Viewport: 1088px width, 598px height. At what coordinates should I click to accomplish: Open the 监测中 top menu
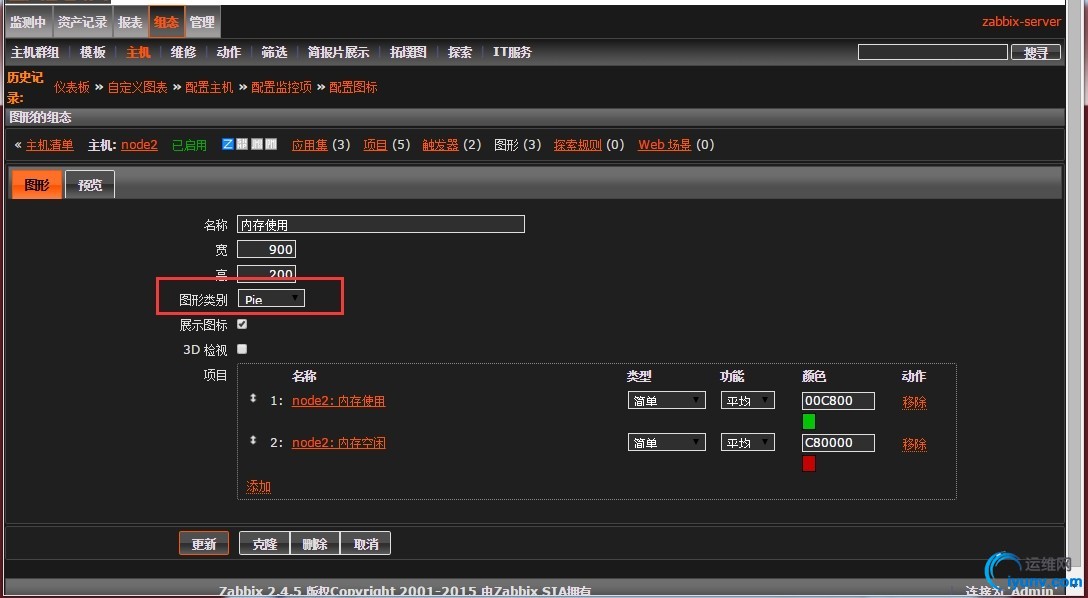(x=28, y=22)
